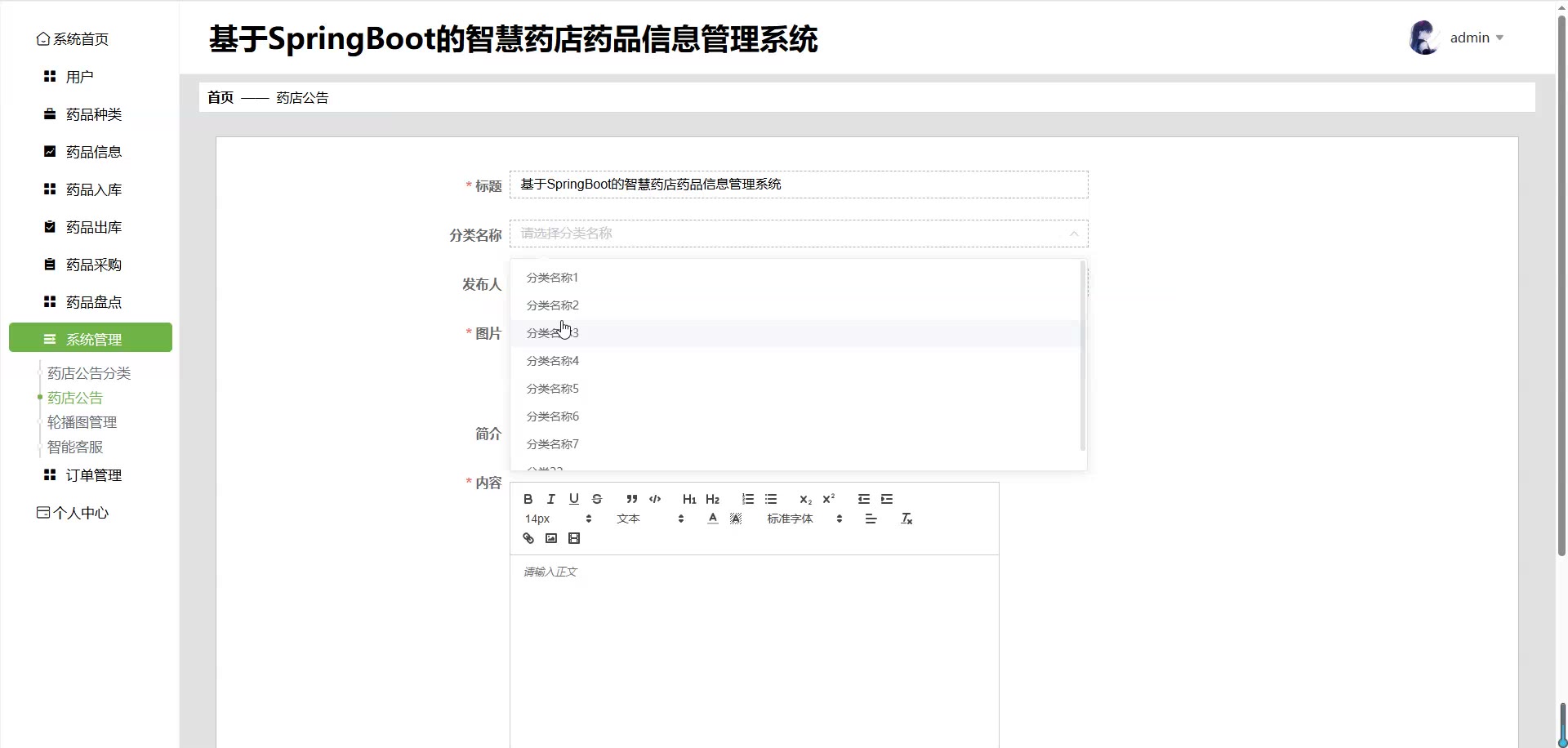The height and width of the screenshot is (748, 1568).
Task: Insert a hyperlink in content editor
Action: click(x=528, y=538)
